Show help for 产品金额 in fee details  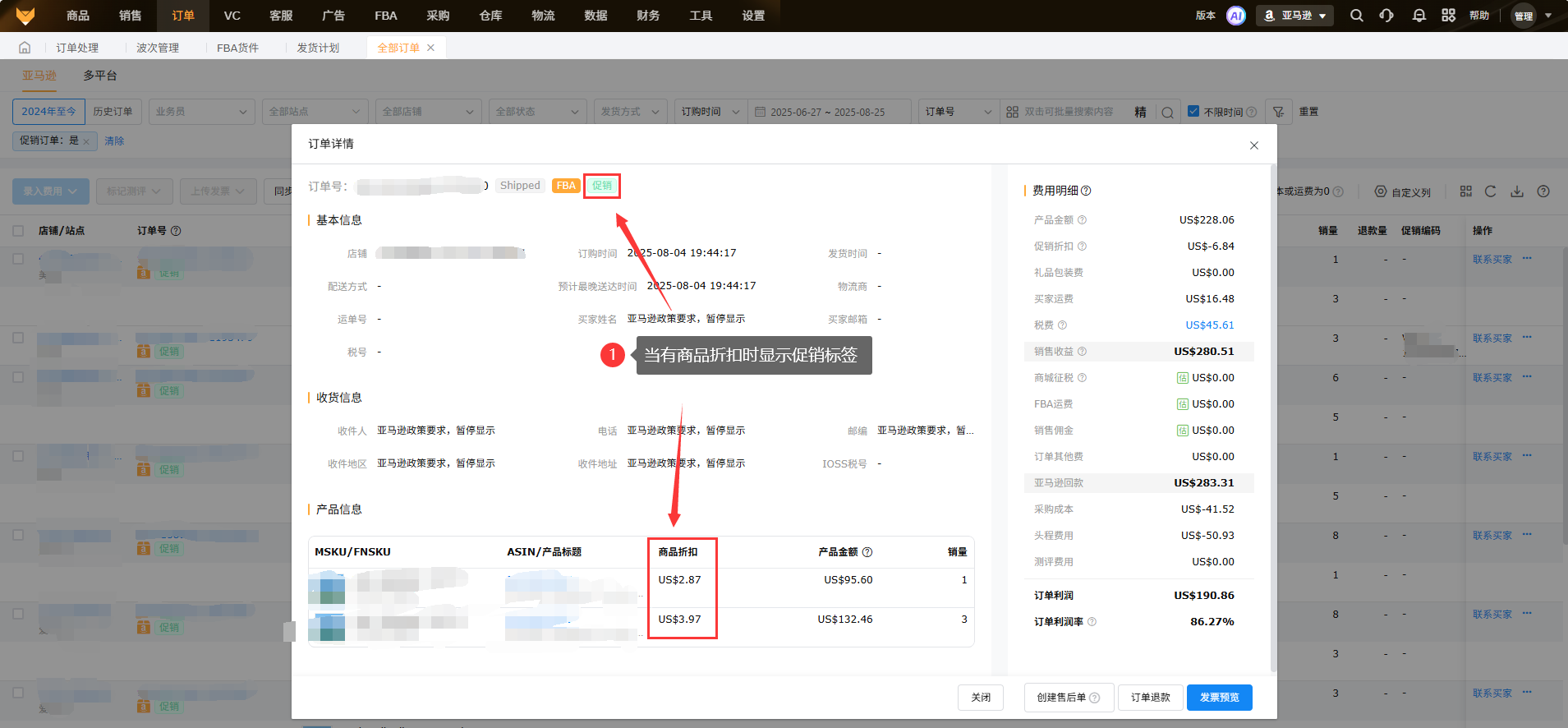click(x=1082, y=220)
